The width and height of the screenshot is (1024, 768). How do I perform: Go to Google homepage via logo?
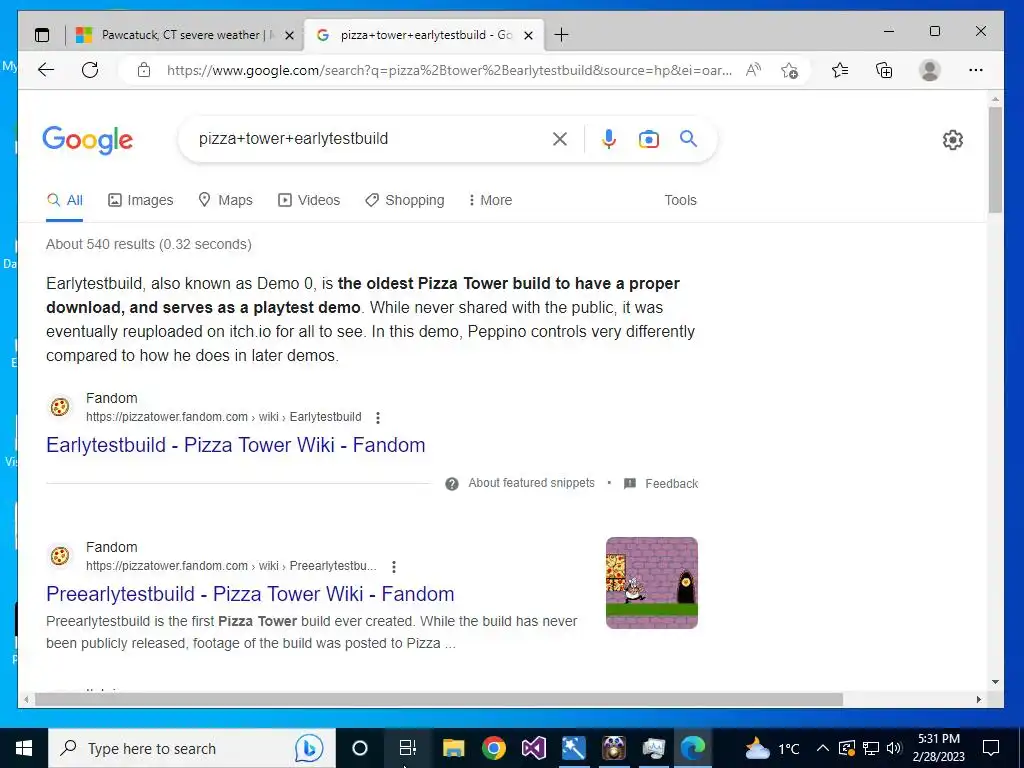(88, 140)
